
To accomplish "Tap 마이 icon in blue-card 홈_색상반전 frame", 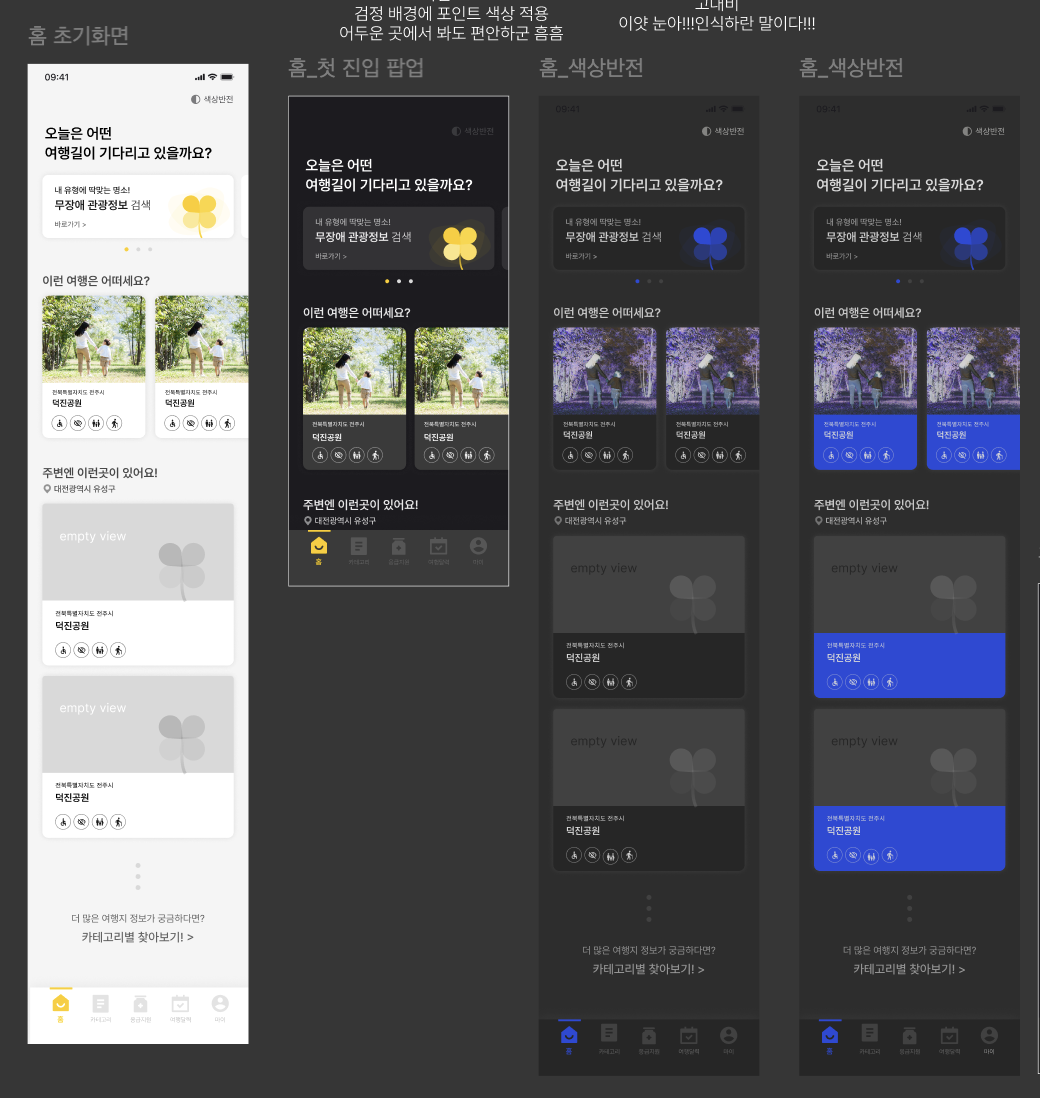I will point(989,1034).
